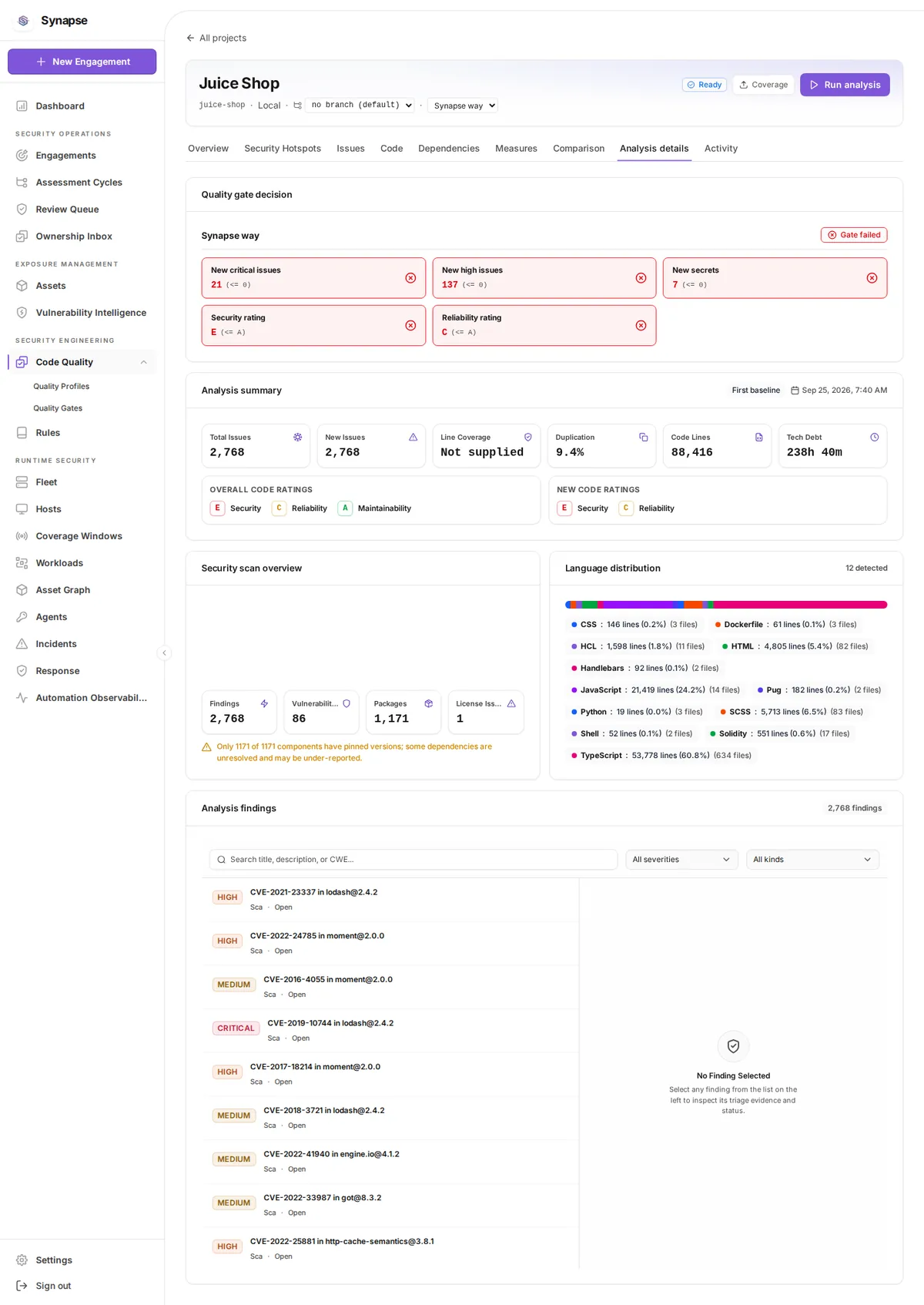Select the Assets cube icon
Screen dimensions: 924x1305
(22, 286)
